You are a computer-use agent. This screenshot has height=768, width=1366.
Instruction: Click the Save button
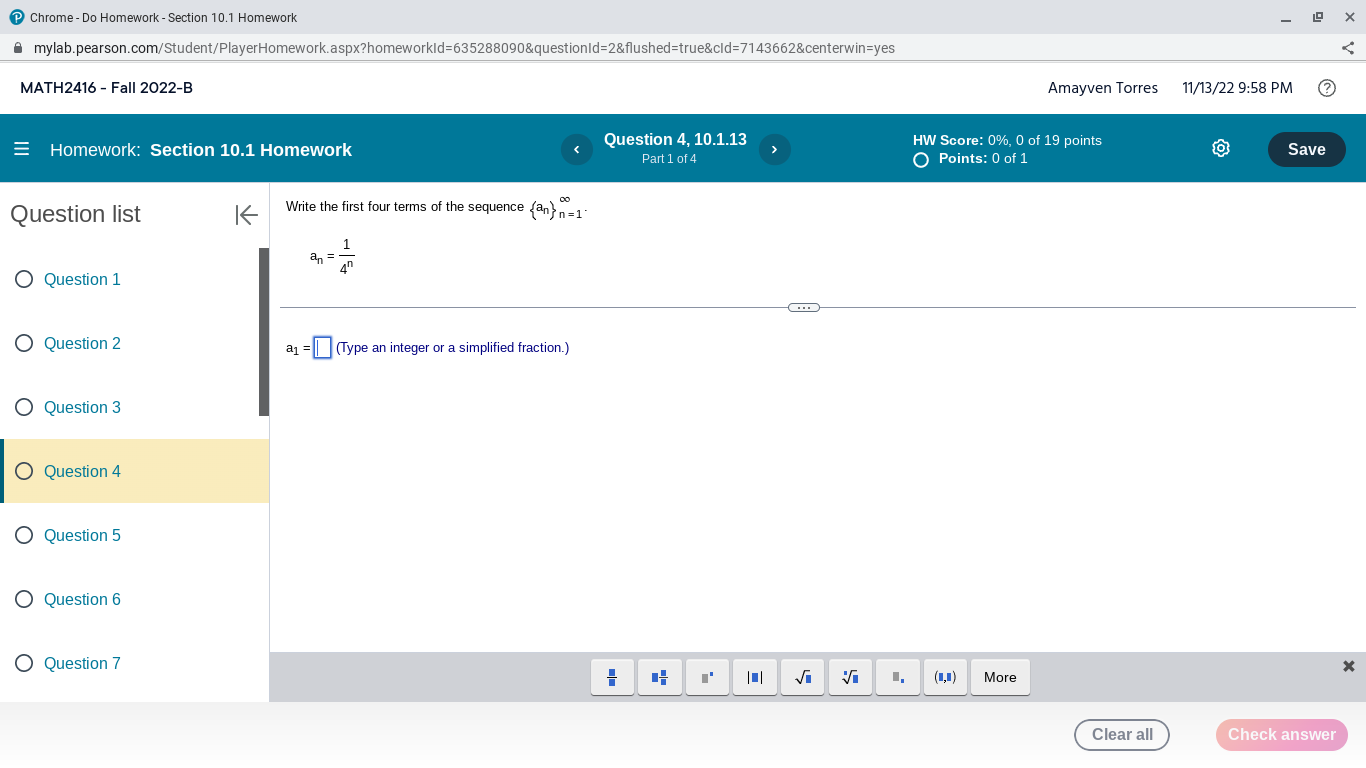1306,148
